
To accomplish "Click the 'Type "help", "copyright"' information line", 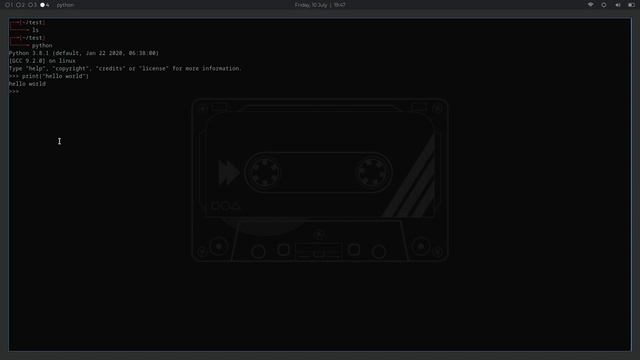I will [125, 68].
